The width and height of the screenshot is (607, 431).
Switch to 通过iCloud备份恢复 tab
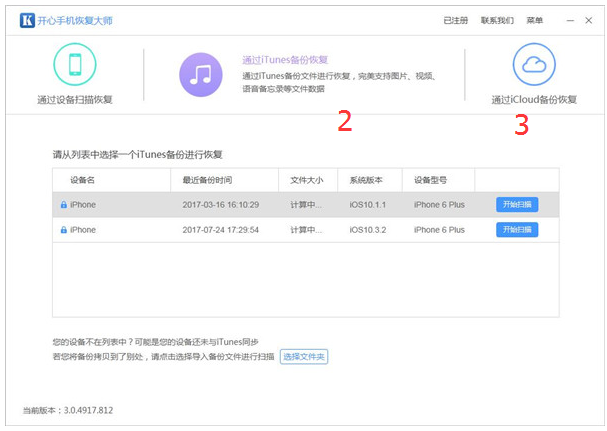click(534, 100)
